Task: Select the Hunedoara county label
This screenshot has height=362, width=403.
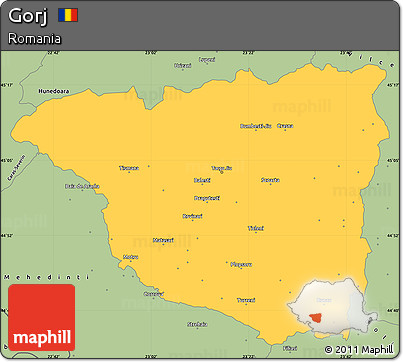Action: [54, 91]
